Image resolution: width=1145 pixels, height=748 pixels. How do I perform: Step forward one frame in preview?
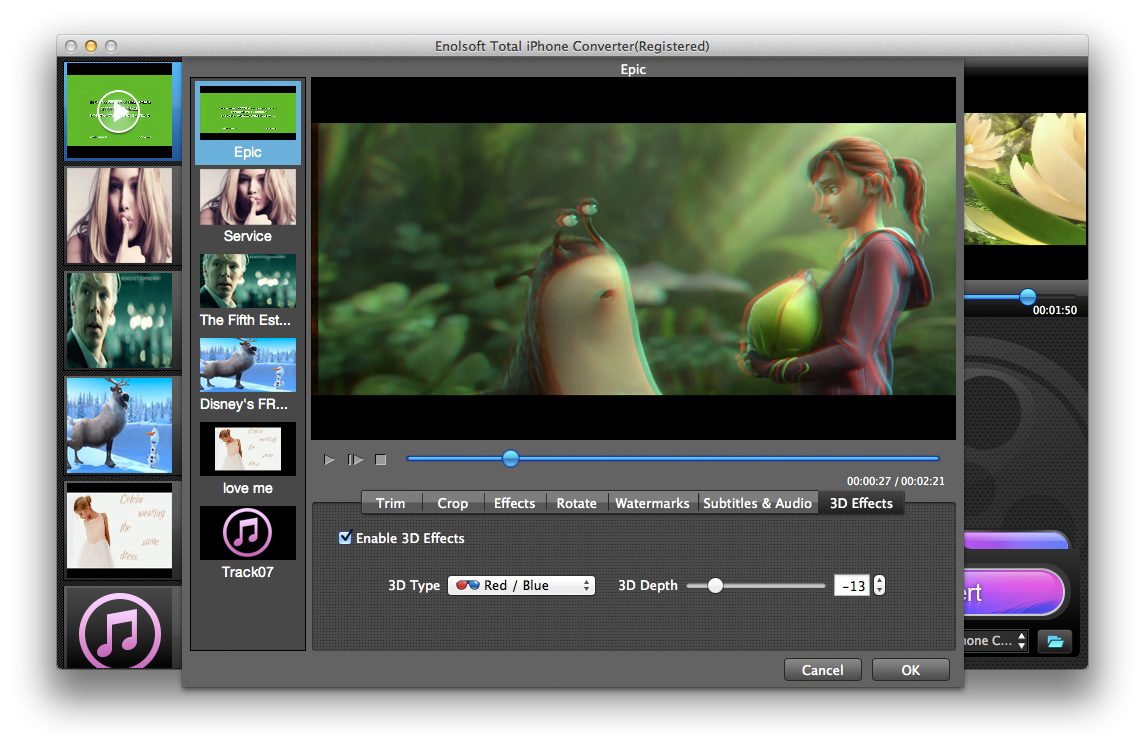[356, 459]
